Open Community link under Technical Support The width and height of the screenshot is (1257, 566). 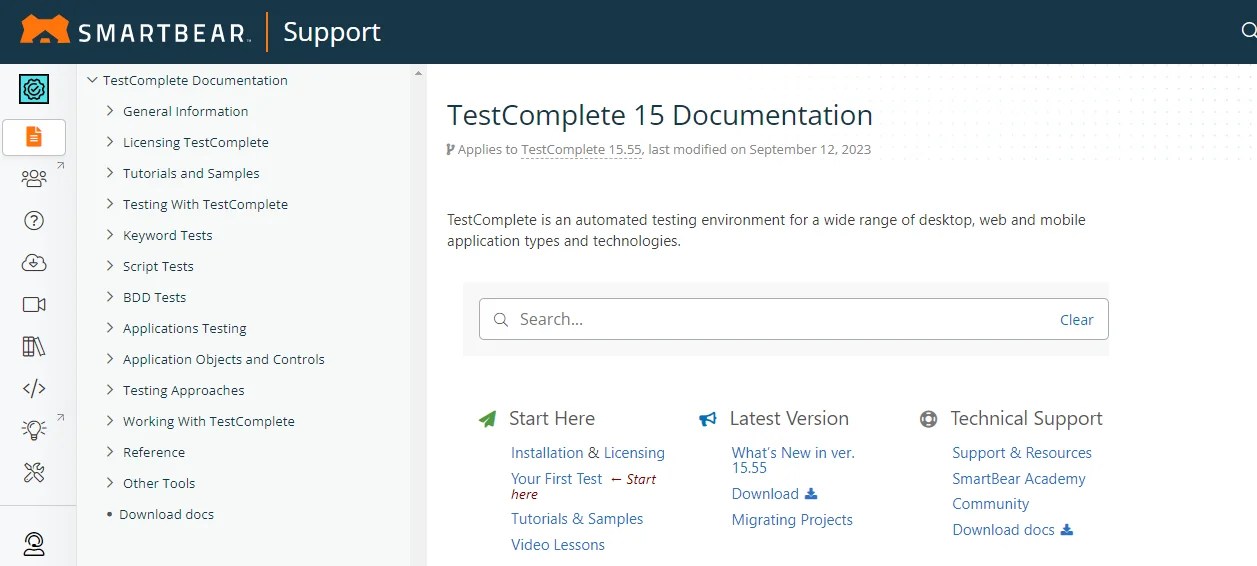coord(990,504)
